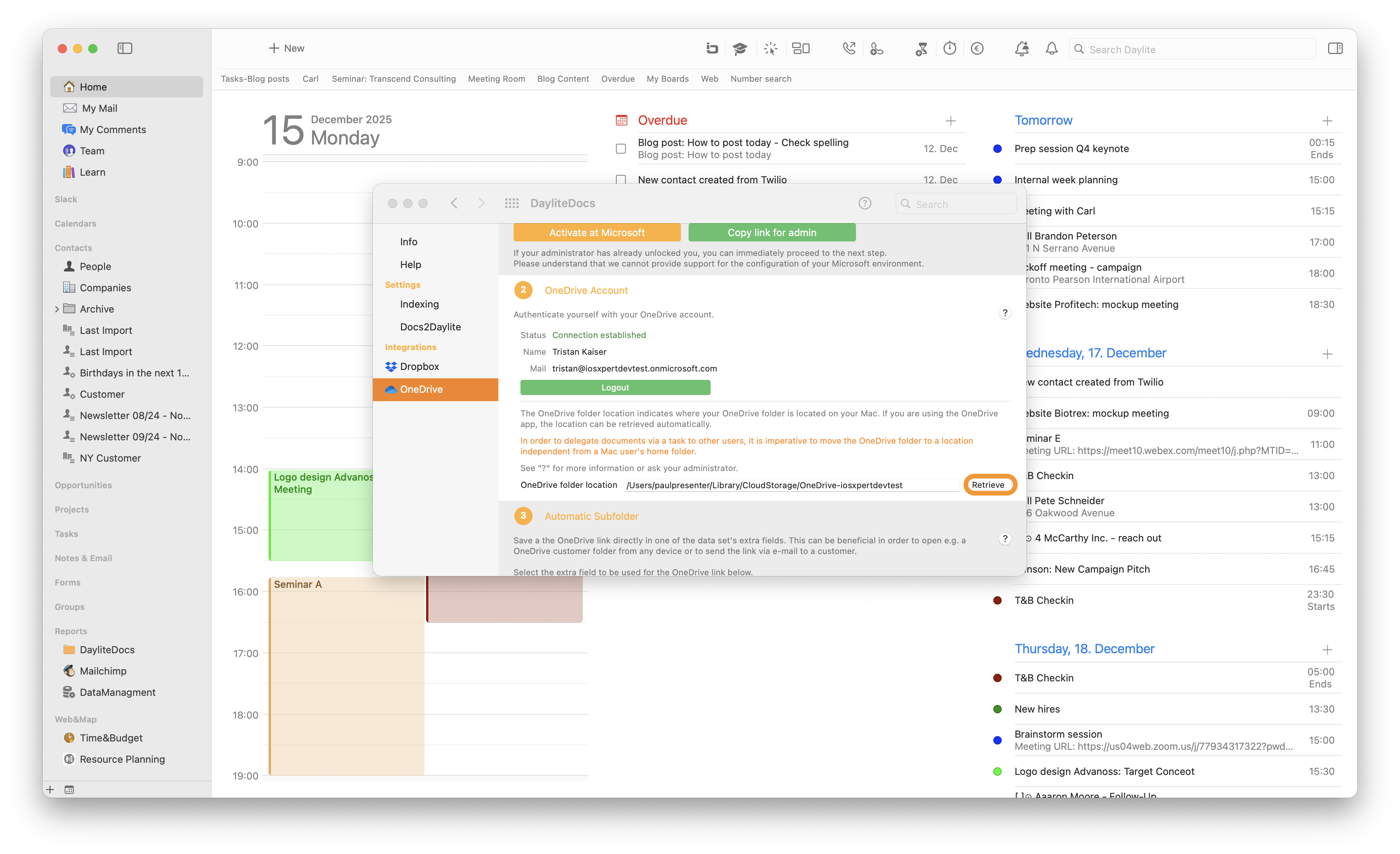This screenshot has height=854, width=1400.
Task: Add item to Thursday, 18. December
Action: click(1327, 649)
